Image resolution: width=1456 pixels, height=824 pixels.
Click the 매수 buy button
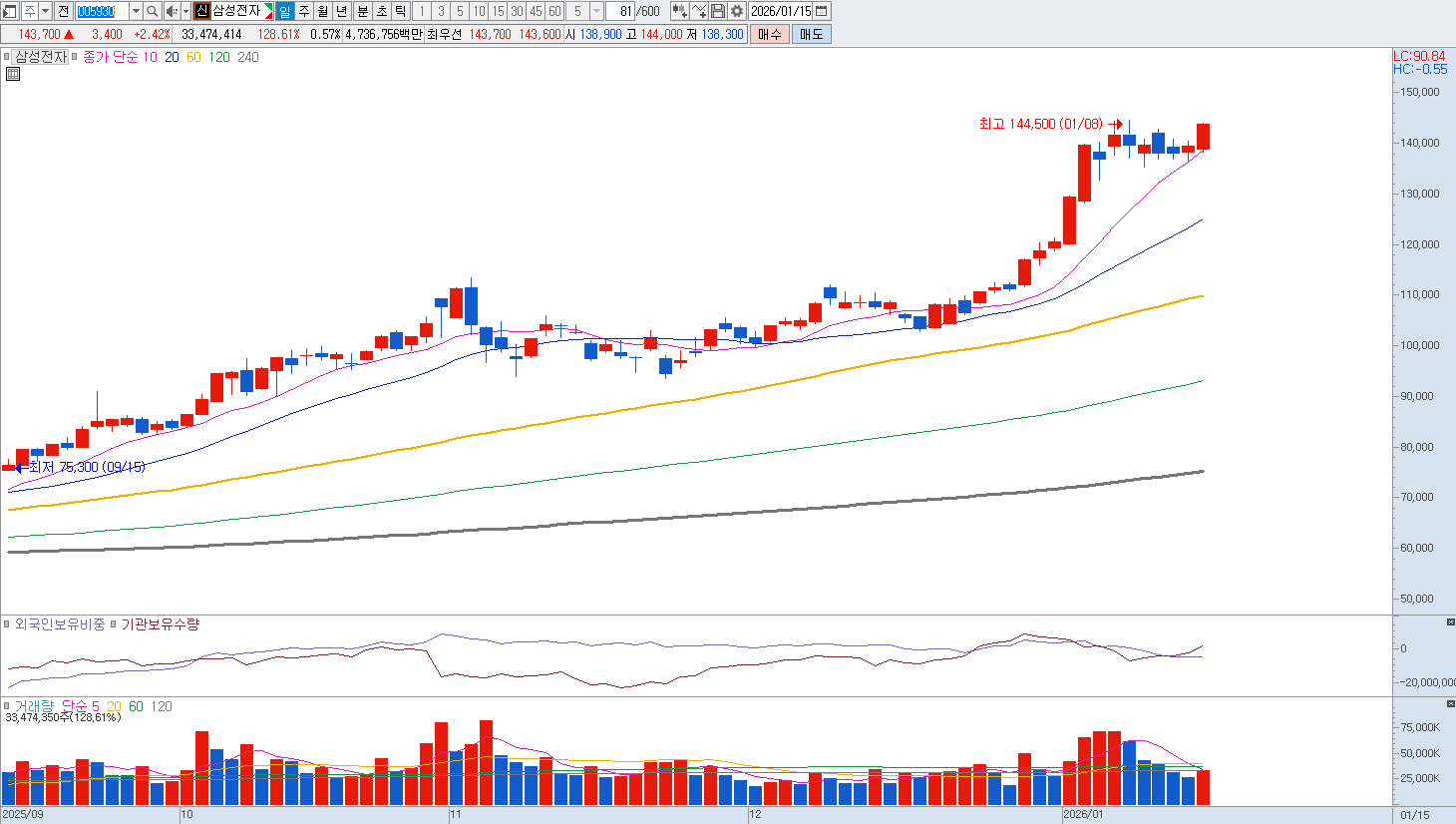(x=769, y=34)
